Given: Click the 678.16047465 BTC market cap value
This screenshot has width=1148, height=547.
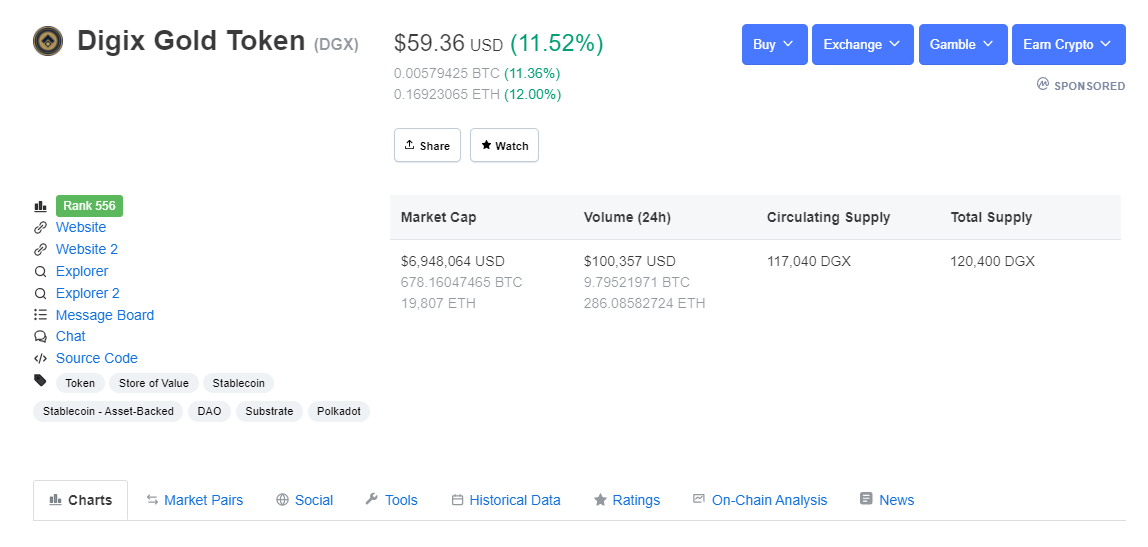Looking at the screenshot, I should pyautogui.click(x=461, y=283).
